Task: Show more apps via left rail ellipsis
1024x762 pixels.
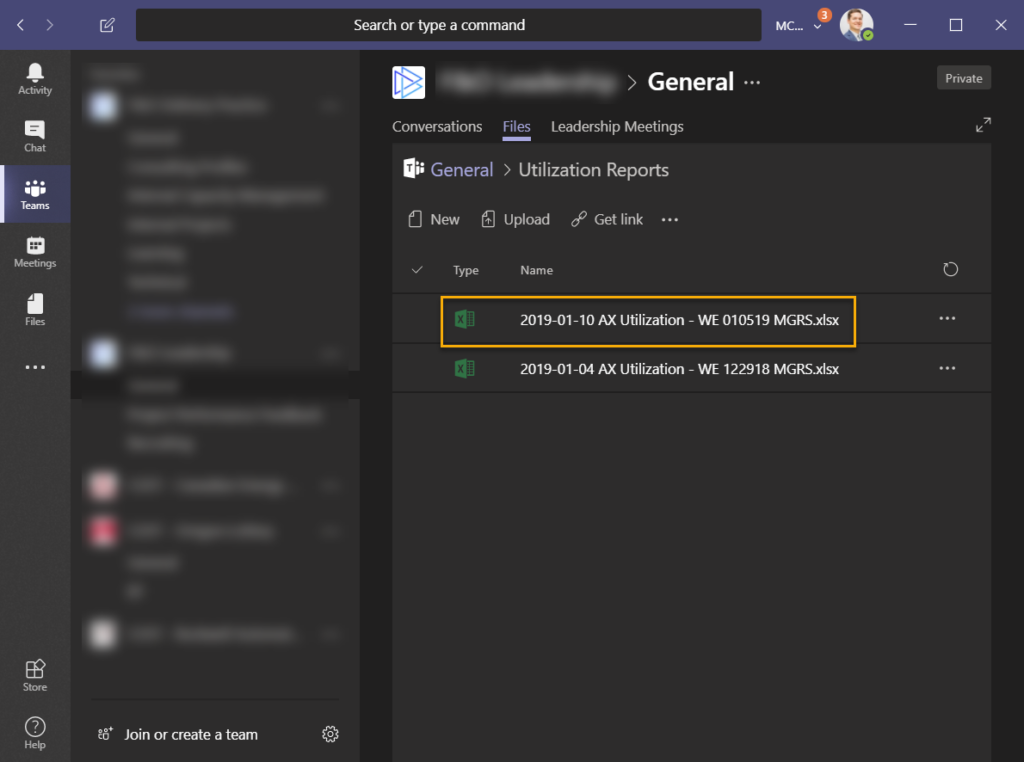Action: coord(35,367)
